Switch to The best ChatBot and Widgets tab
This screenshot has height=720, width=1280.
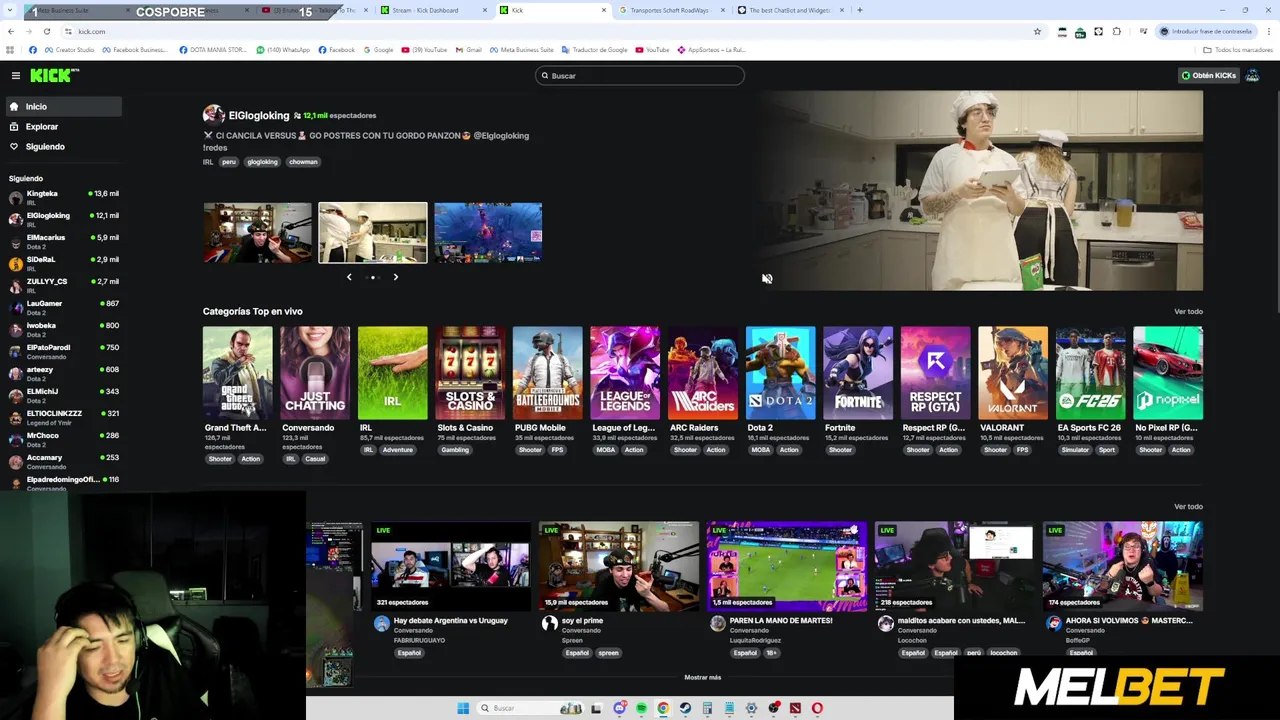790,10
